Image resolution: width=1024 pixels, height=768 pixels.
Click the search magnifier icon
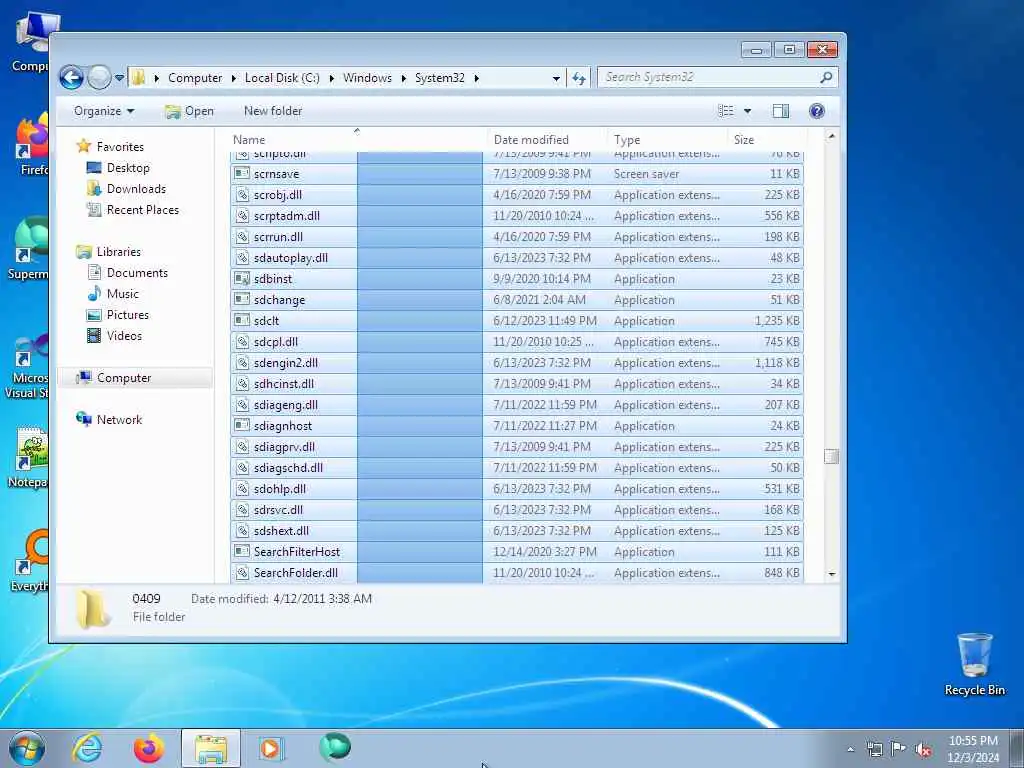pyautogui.click(x=826, y=77)
